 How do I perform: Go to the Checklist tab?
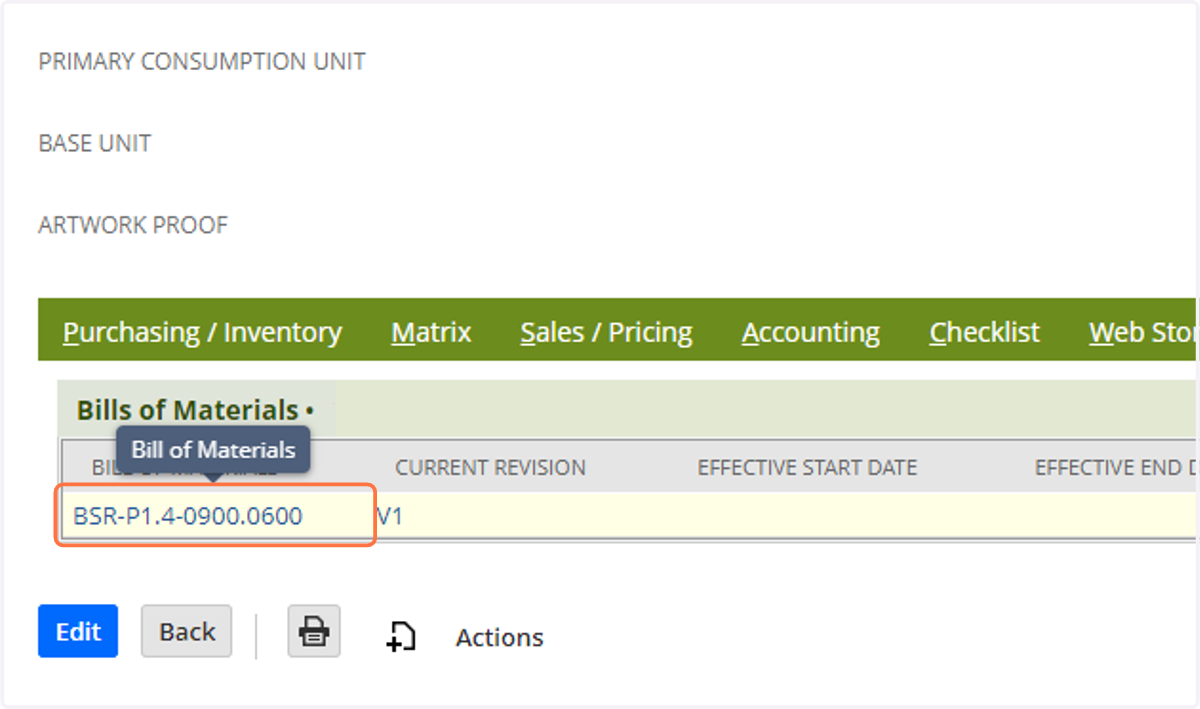(x=985, y=333)
